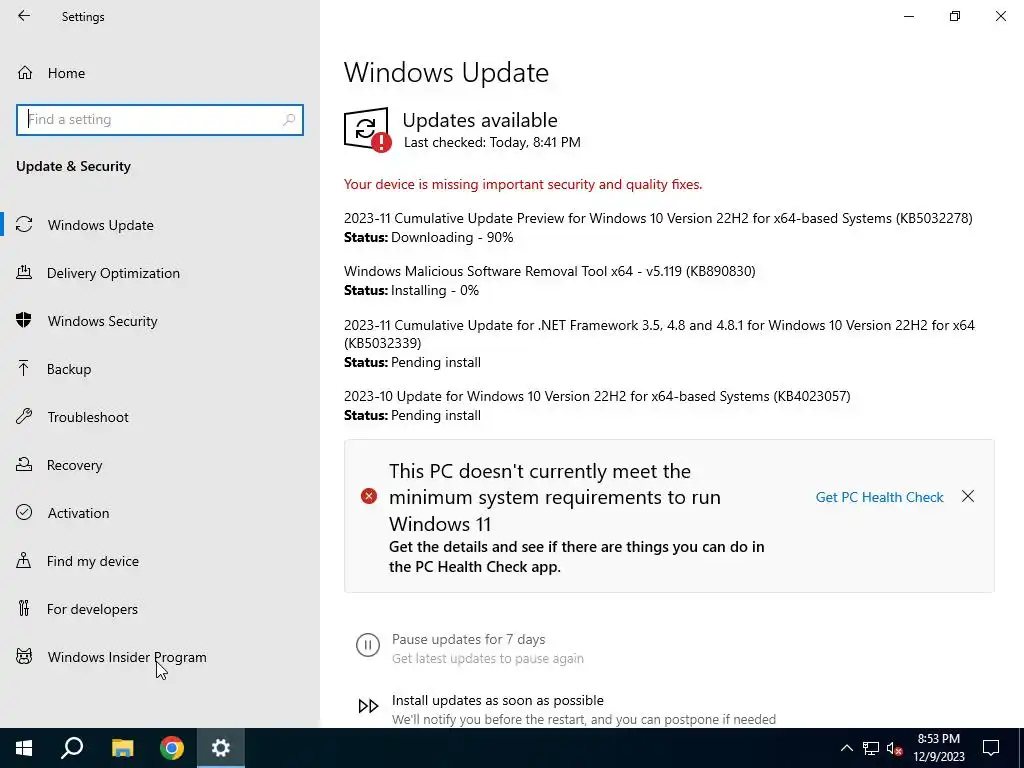The width and height of the screenshot is (1024, 768).
Task: Click the Last checked: Today, 8:41 PM text
Action: (x=492, y=142)
